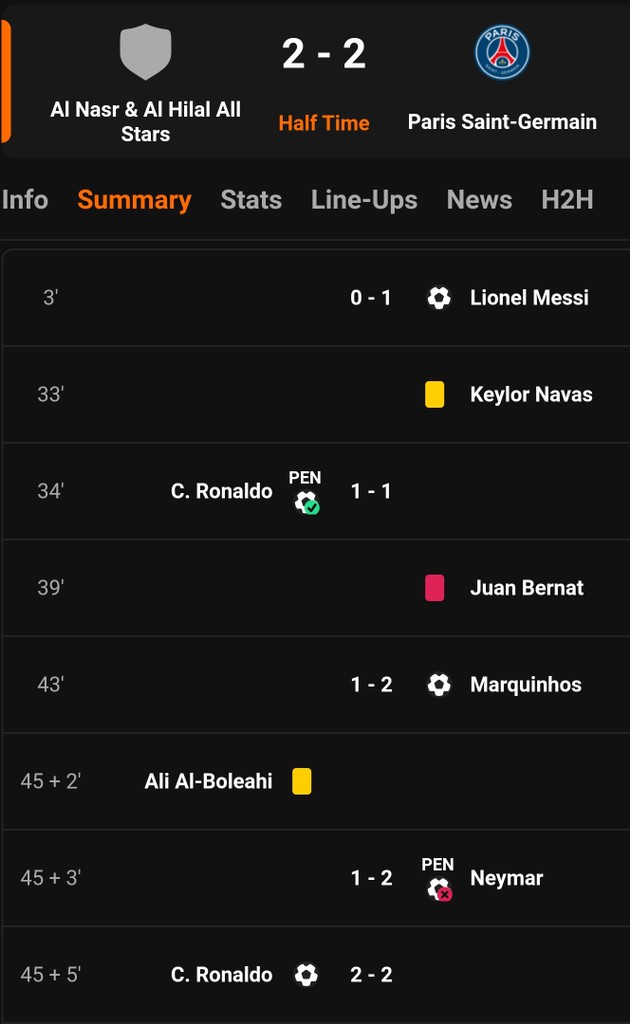Open Paris Saint-Germain team name

[x=502, y=122]
